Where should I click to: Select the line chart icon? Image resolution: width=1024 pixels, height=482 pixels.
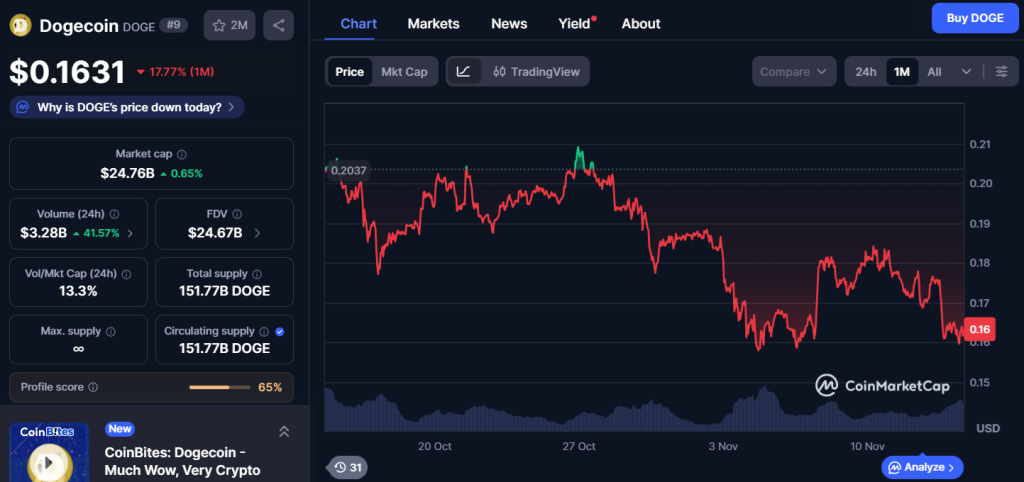pyautogui.click(x=464, y=72)
